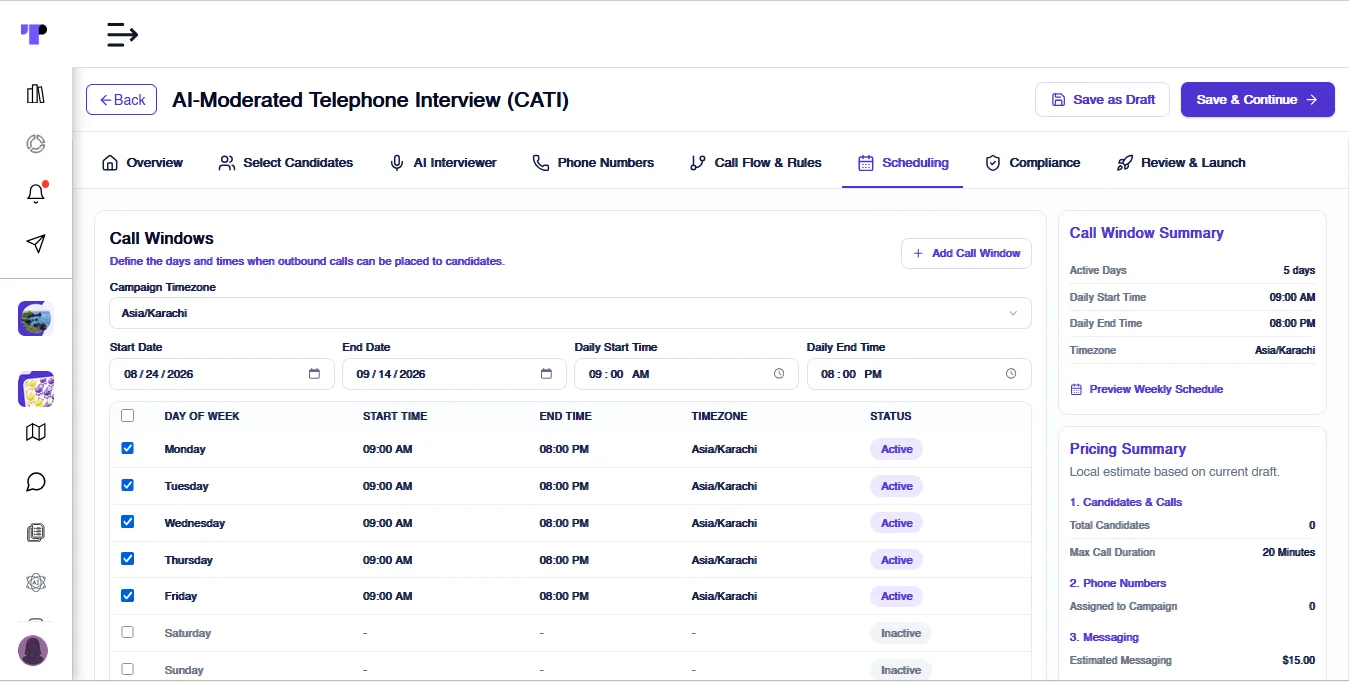Viewport: 1349px width, 682px height.
Task: Open the map sidebar icon
Action: pos(36,432)
